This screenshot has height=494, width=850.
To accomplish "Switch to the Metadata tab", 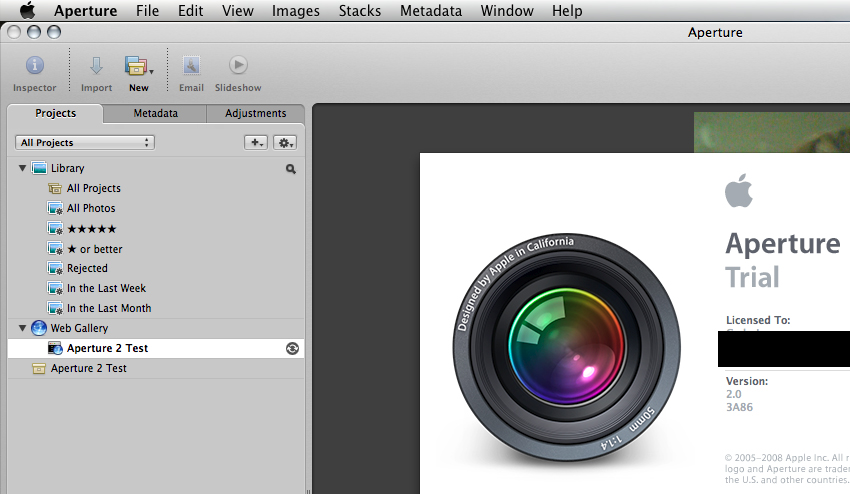I will coord(156,113).
